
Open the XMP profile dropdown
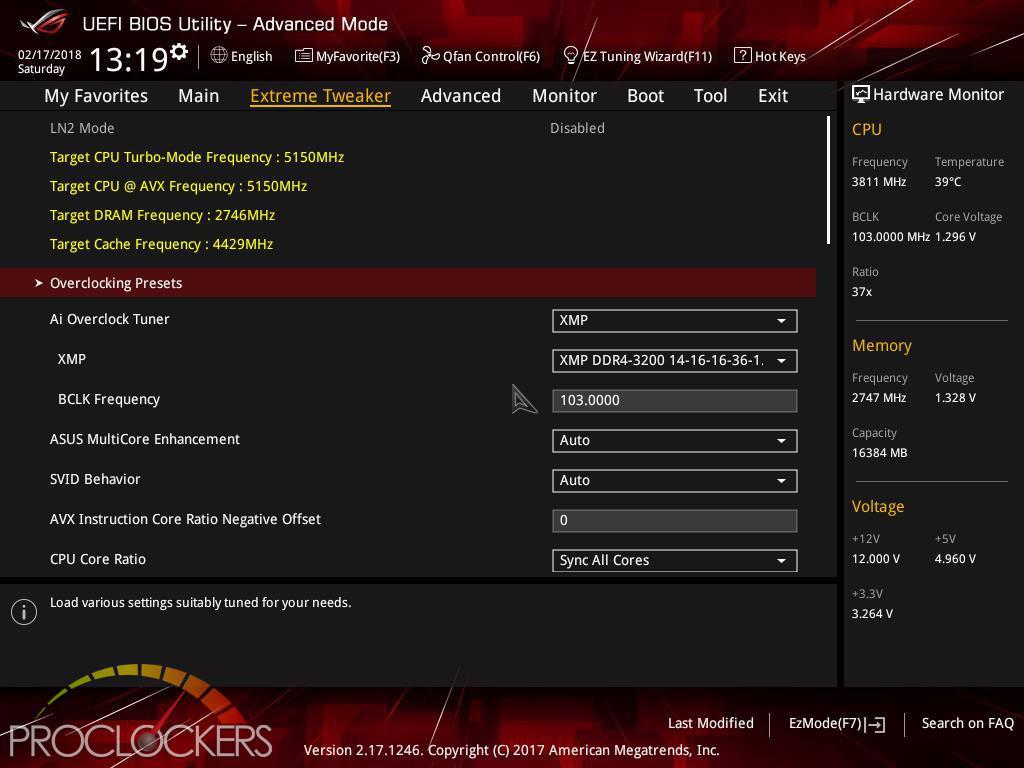[x=675, y=360]
